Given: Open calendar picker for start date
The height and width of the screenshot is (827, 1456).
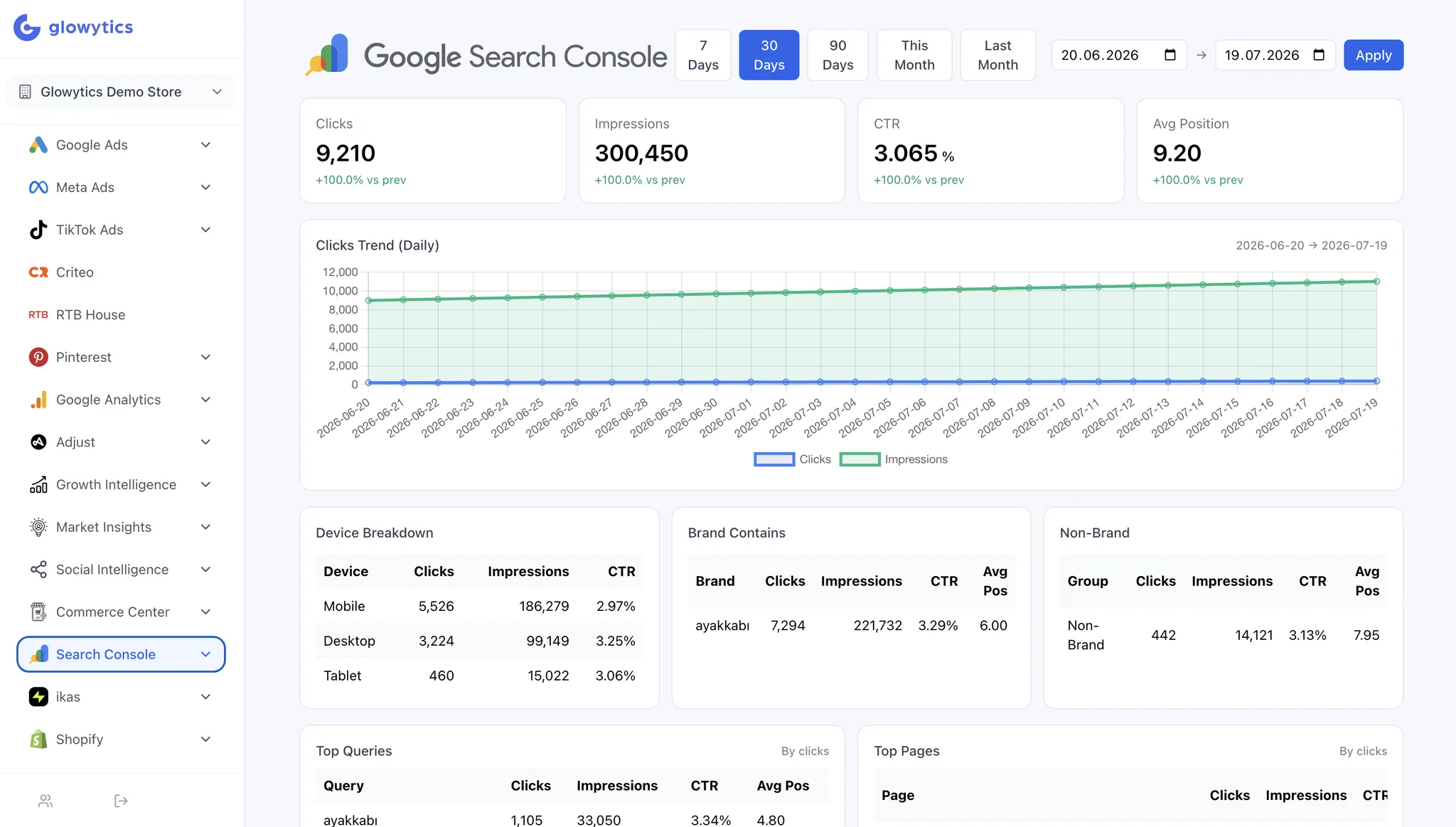Looking at the screenshot, I should click(x=1170, y=55).
